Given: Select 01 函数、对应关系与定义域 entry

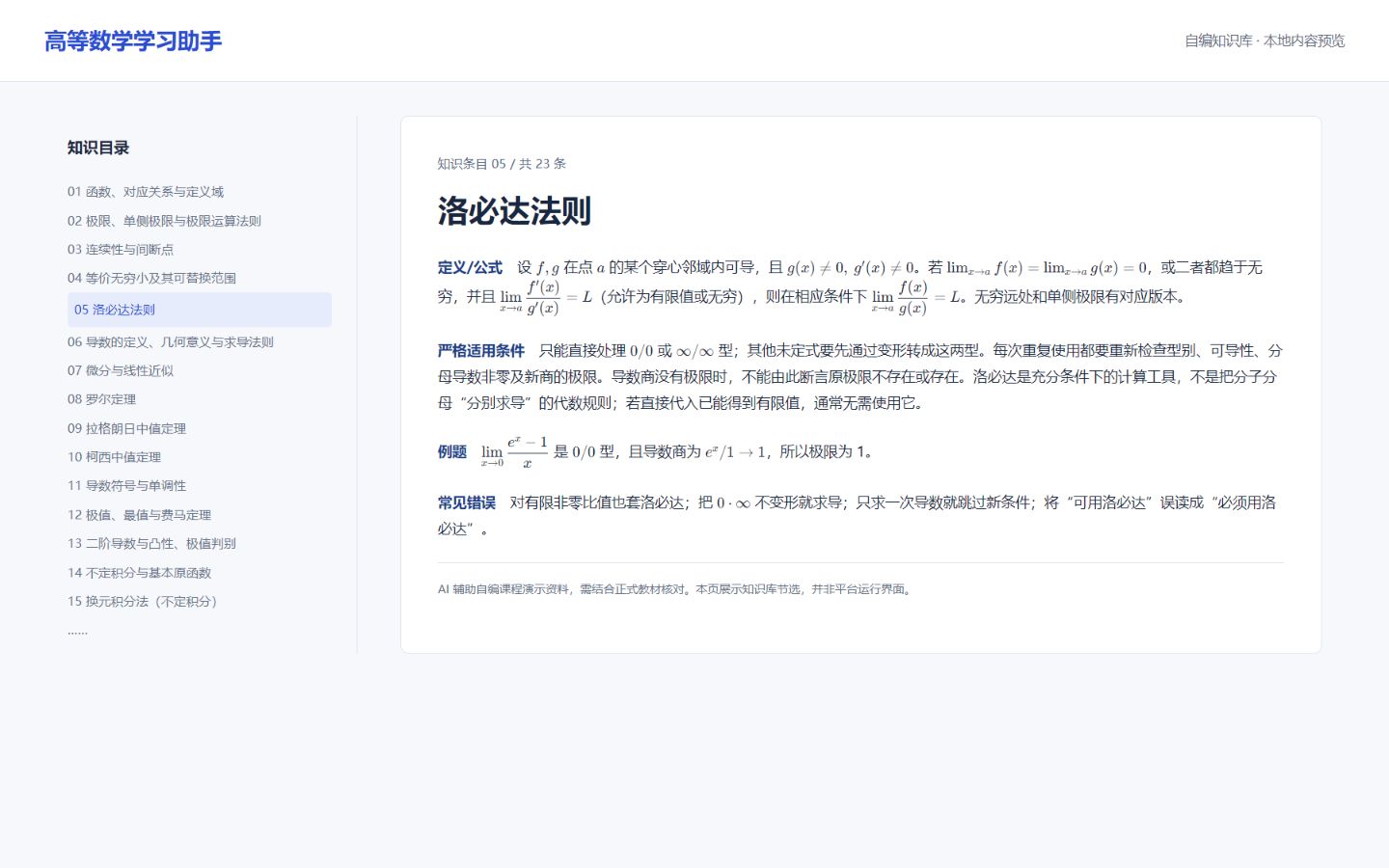Looking at the screenshot, I should coord(146,192).
